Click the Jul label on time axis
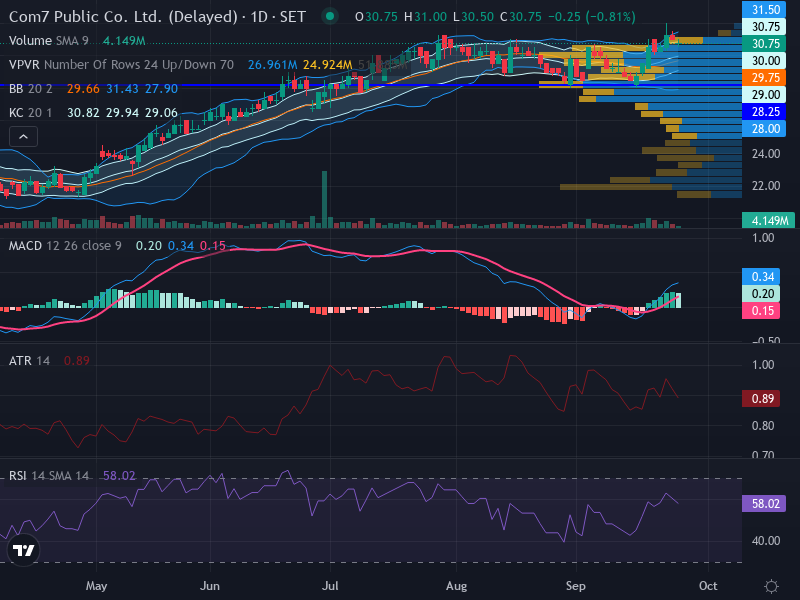This screenshot has height=600, width=800. [x=330, y=586]
